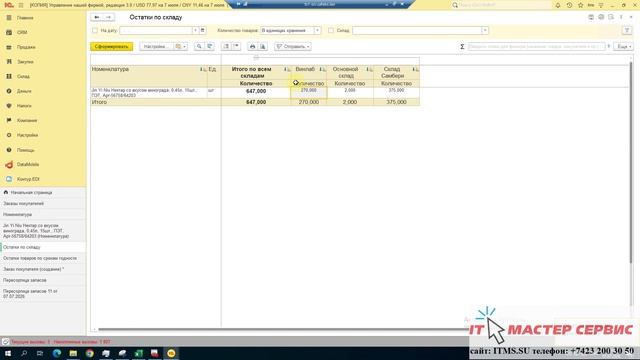Switch to the Номенклатура tab
Image resolution: width=640 pixels, height=360 pixels.
pyautogui.click(x=43, y=214)
